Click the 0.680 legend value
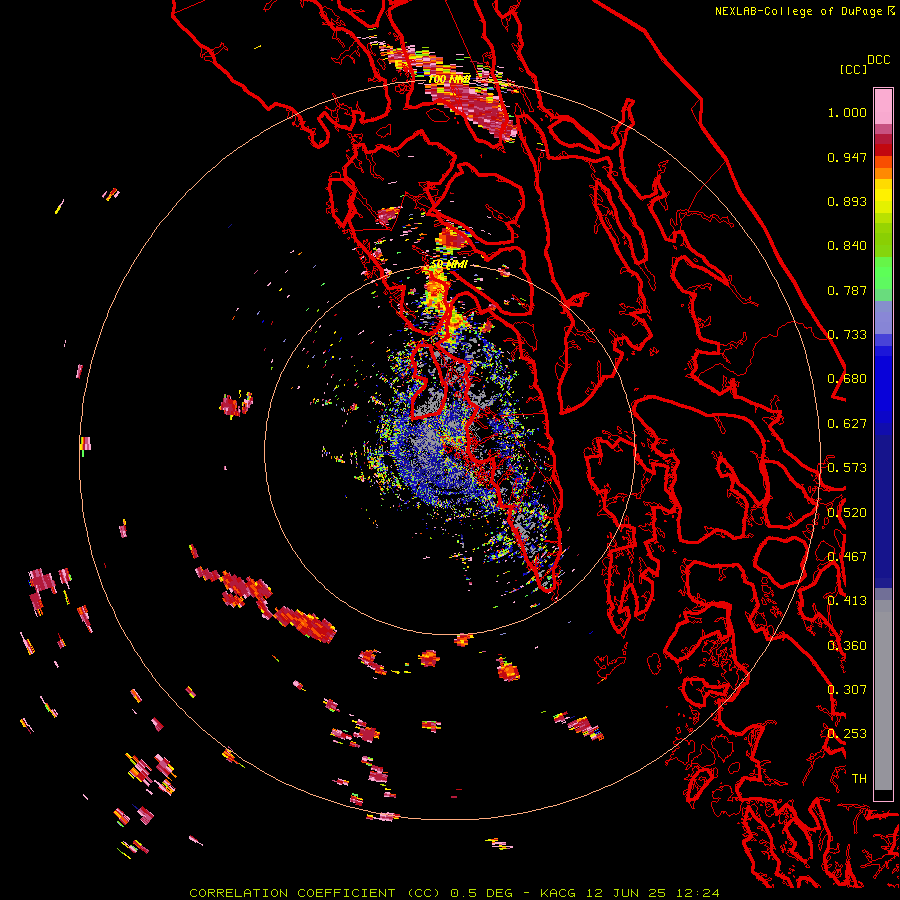 [x=847, y=379]
